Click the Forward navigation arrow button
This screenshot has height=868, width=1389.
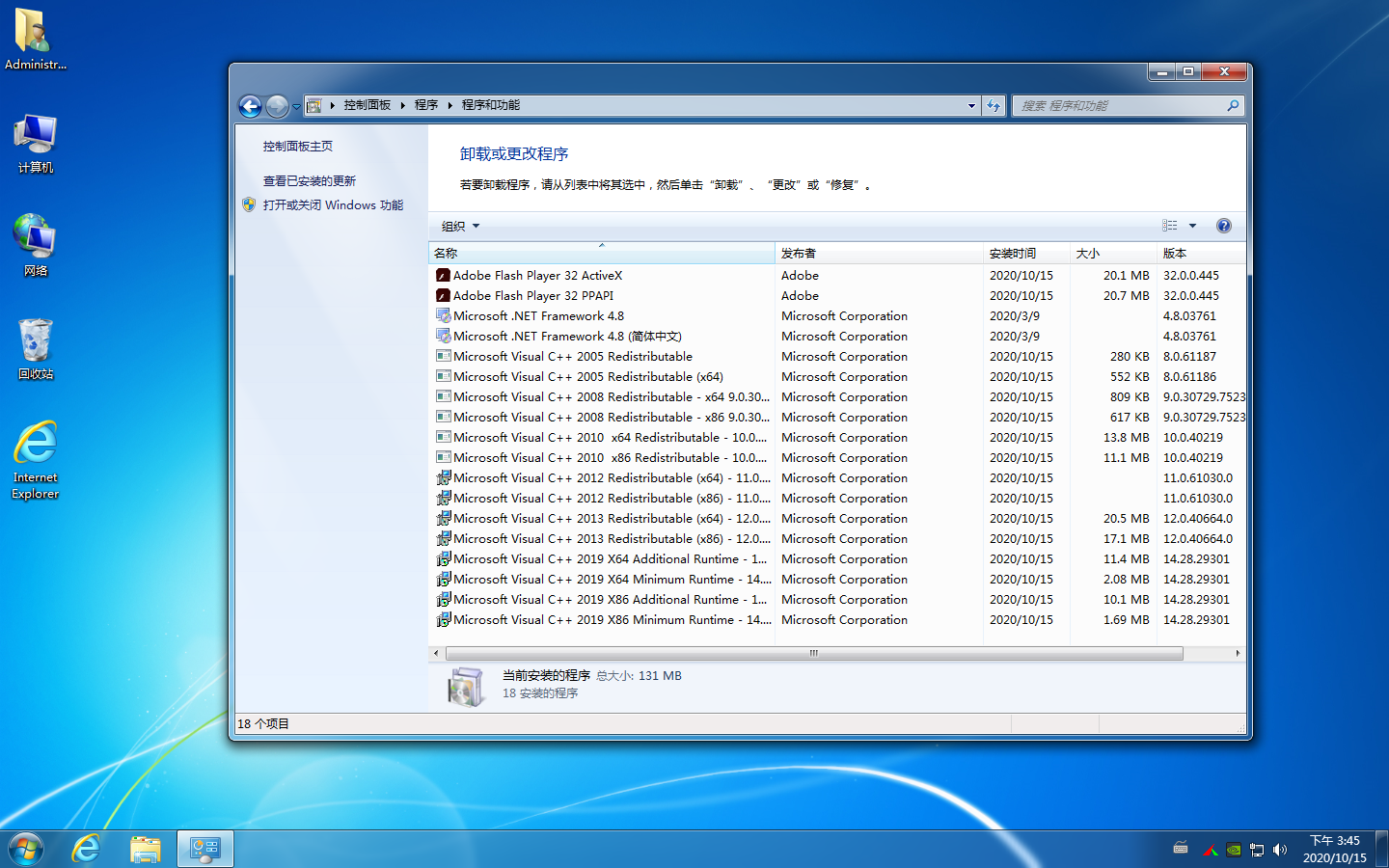[277, 106]
